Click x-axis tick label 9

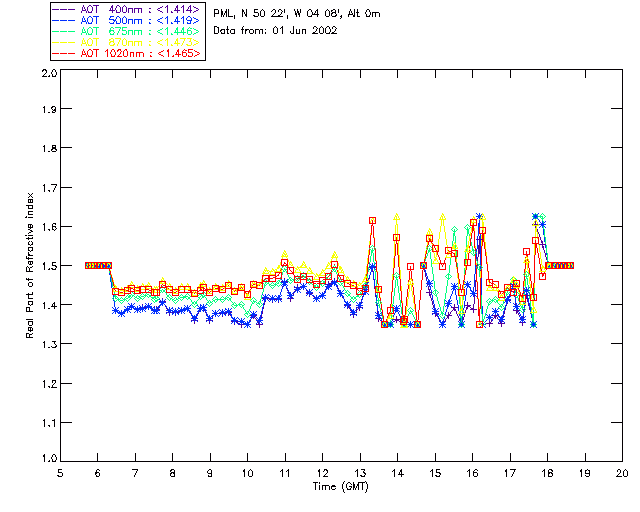point(210,473)
